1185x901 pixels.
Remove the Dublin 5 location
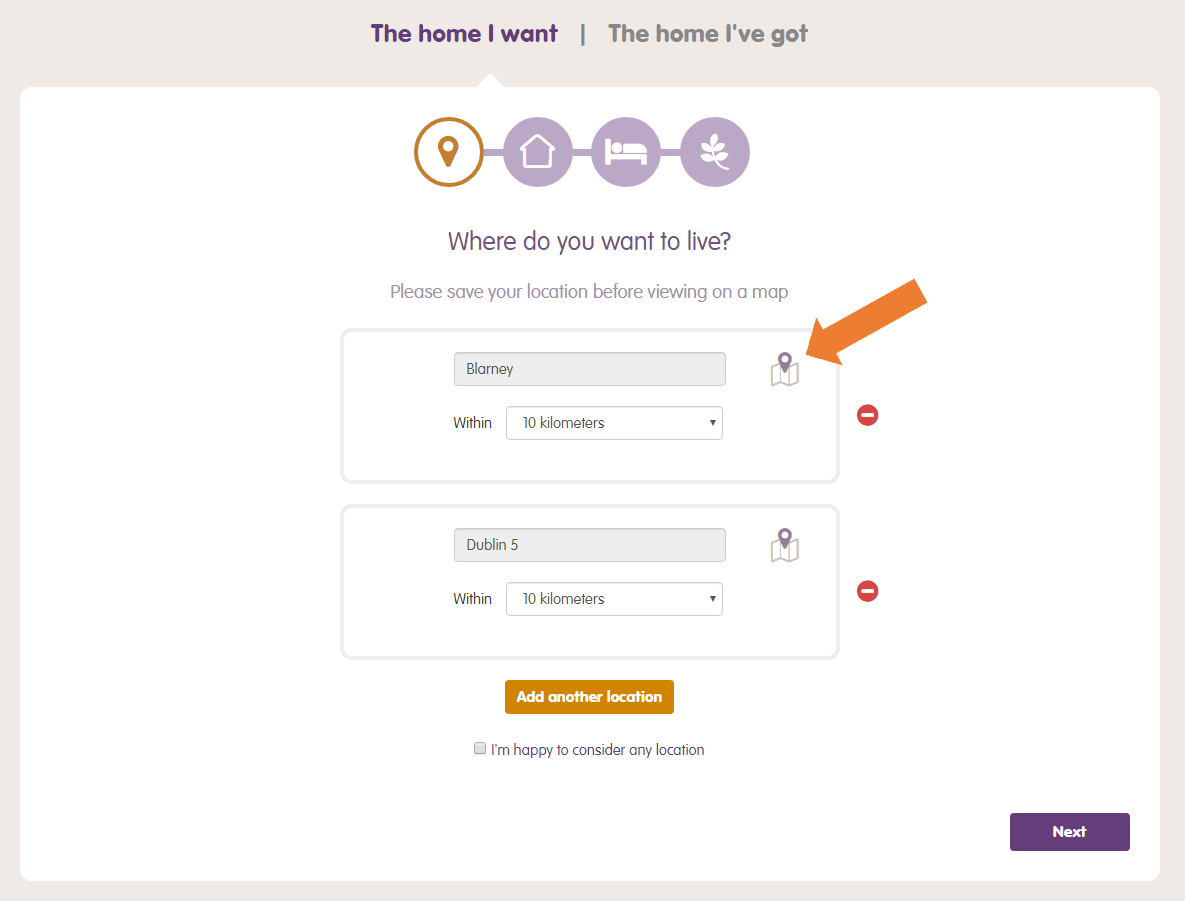[868, 591]
